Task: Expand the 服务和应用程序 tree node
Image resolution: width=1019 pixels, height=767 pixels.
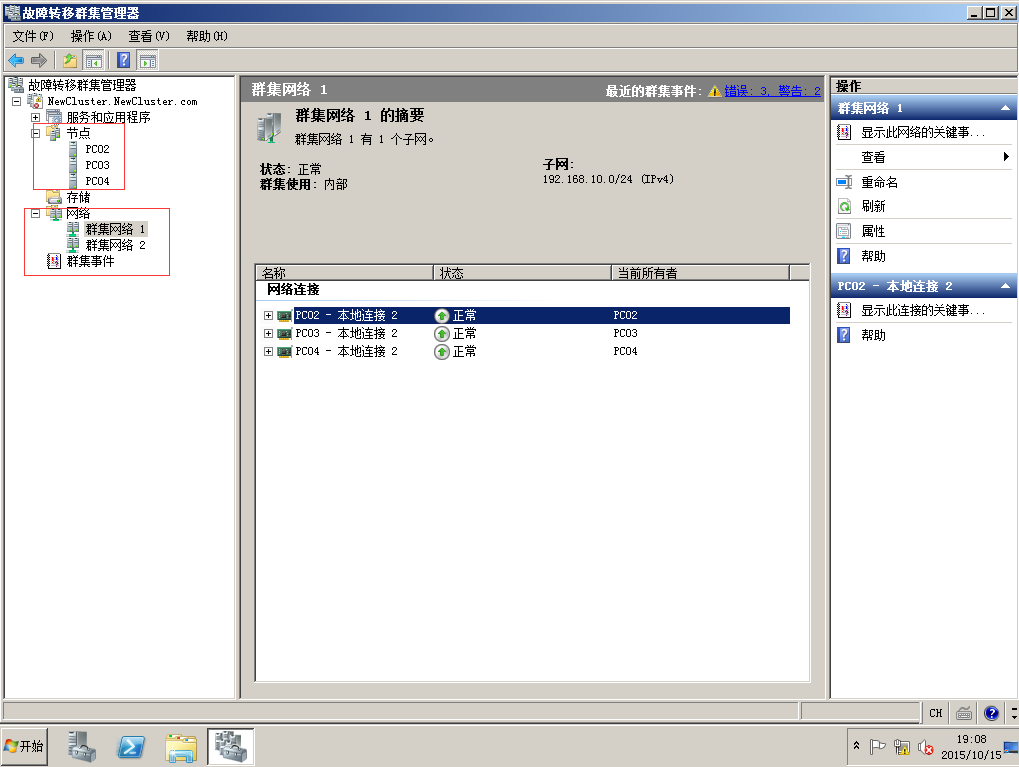Action: point(36,118)
